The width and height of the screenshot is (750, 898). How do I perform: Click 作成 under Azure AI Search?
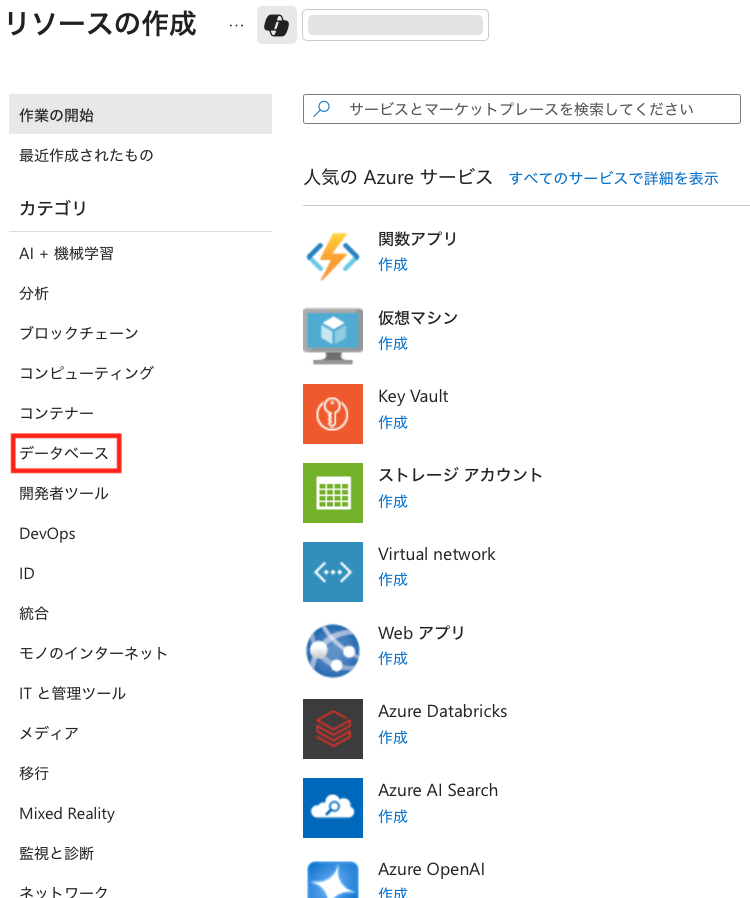point(393,816)
